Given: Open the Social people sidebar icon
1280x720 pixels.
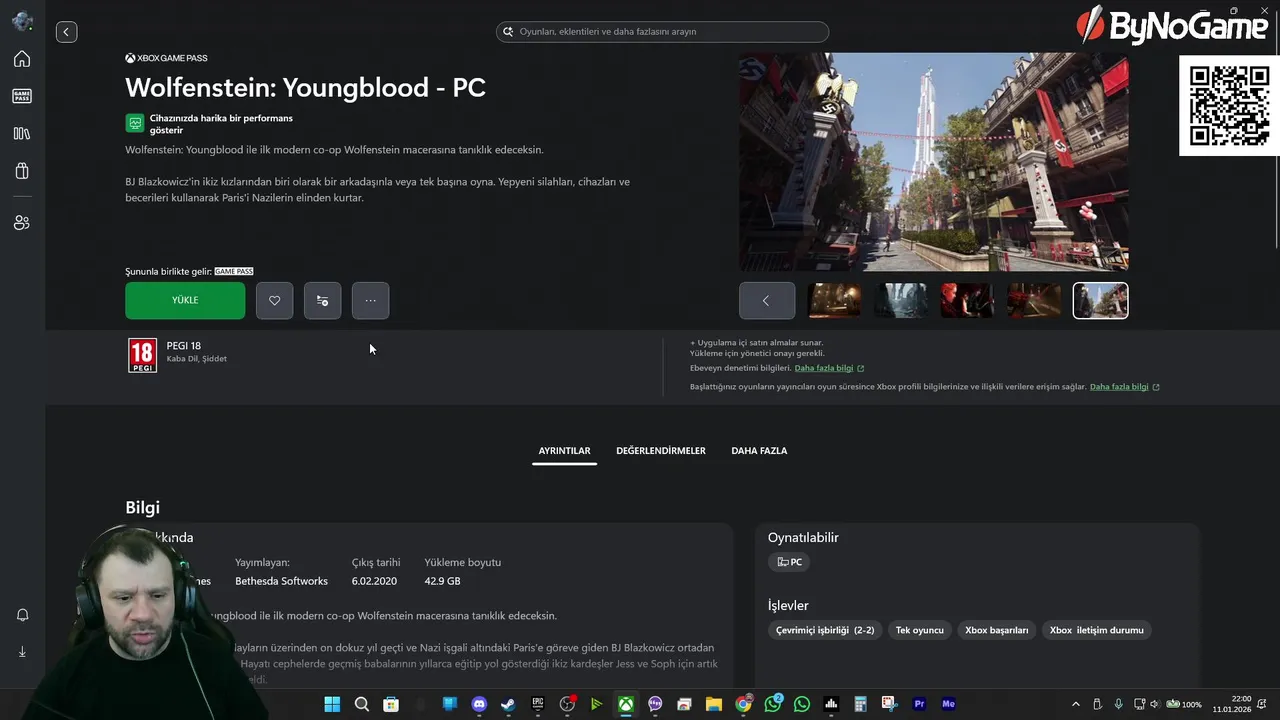Looking at the screenshot, I should point(22,223).
